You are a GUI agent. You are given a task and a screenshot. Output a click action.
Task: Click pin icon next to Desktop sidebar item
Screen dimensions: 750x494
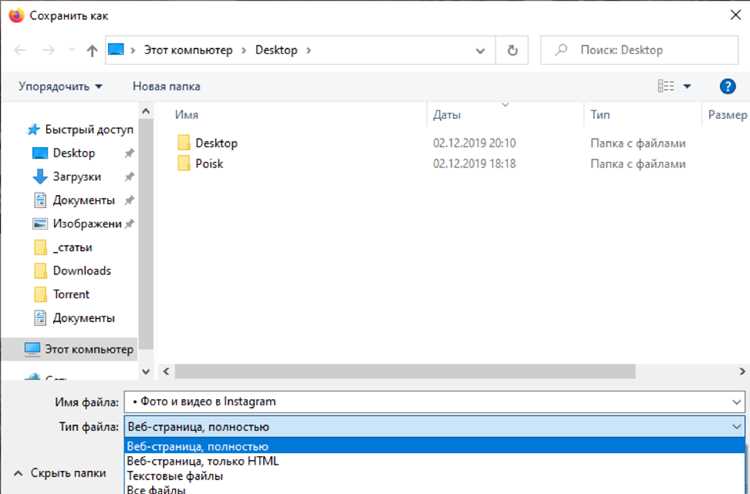coord(129,153)
